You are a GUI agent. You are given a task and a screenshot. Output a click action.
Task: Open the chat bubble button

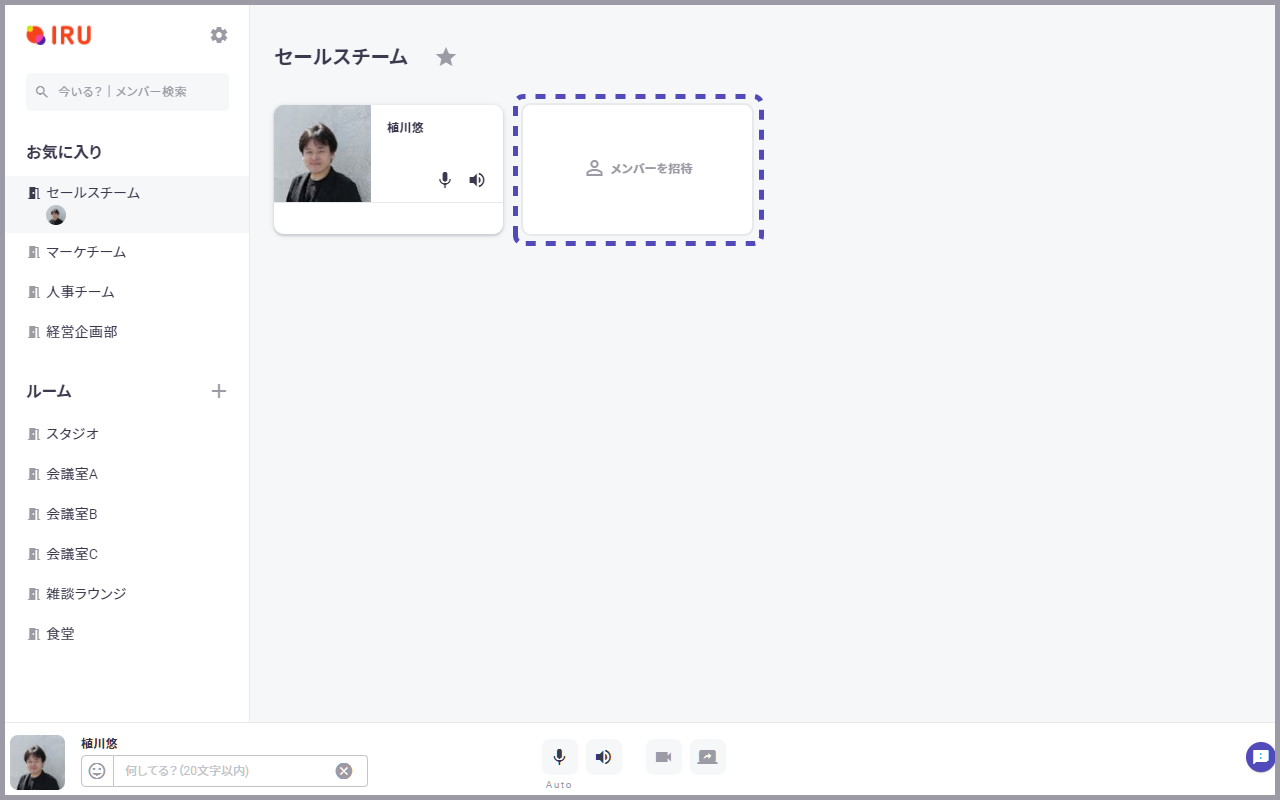tap(1261, 757)
